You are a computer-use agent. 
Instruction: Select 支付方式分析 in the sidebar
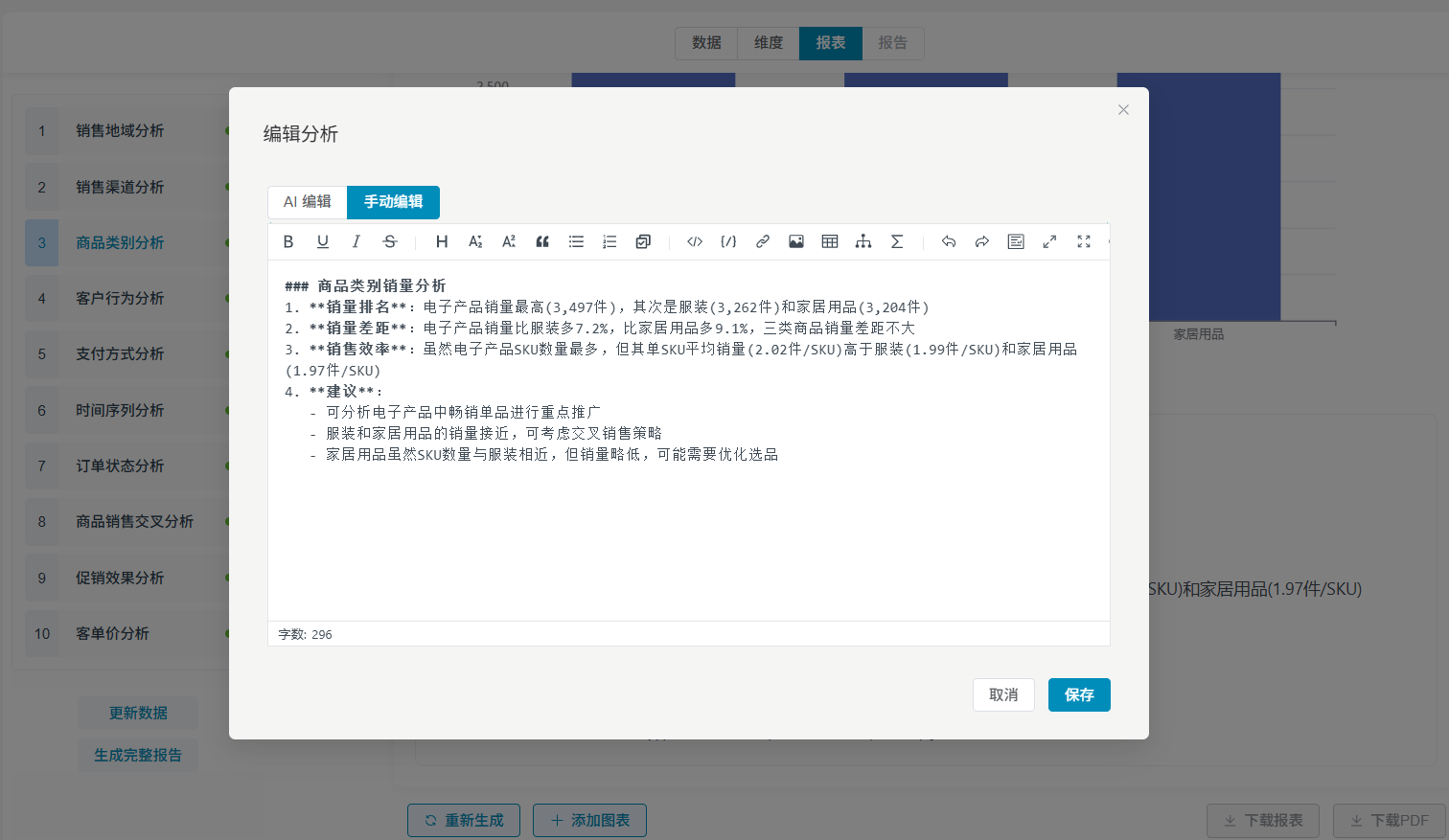pyautogui.click(x=126, y=353)
